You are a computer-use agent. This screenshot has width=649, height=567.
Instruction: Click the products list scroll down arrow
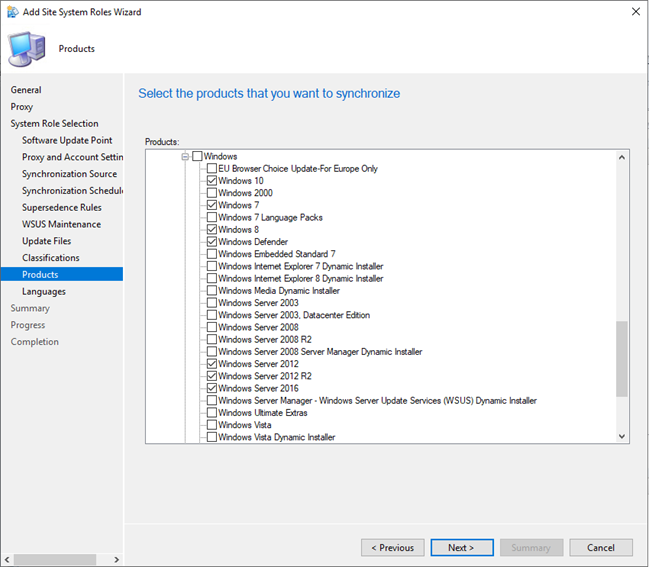pos(622,436)
